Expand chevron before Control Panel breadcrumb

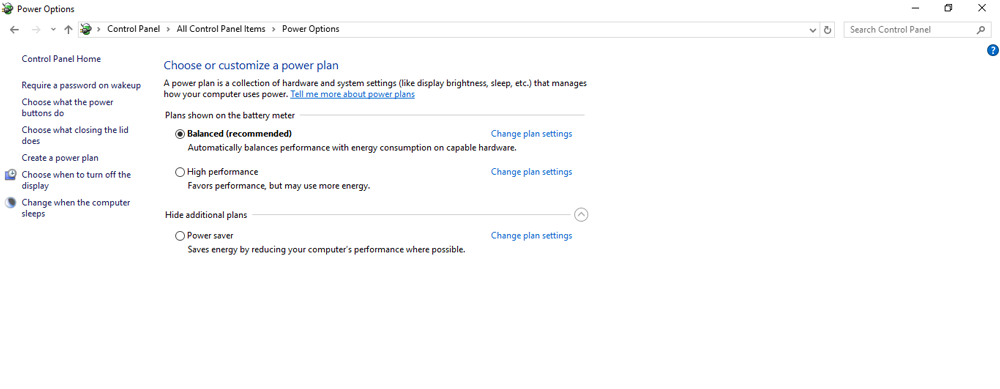(99, 29)
